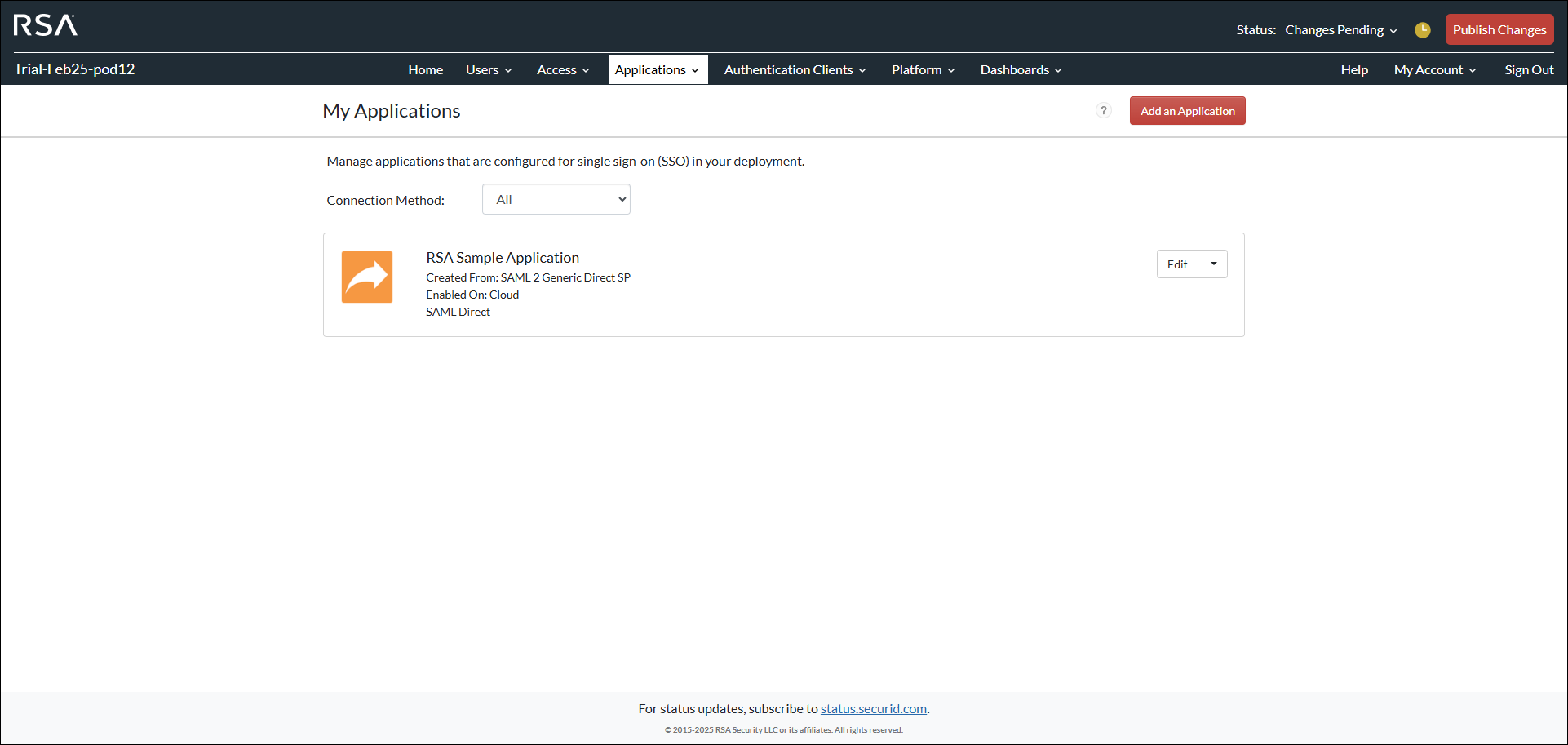Click Add an Application button

click(x=1187, y=111)
